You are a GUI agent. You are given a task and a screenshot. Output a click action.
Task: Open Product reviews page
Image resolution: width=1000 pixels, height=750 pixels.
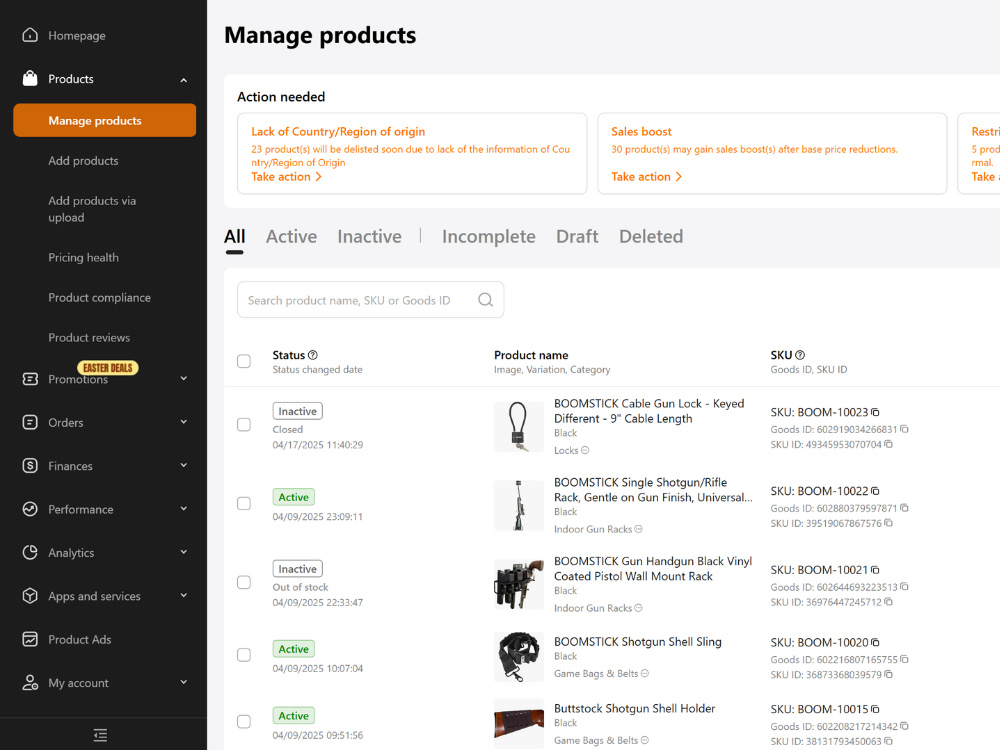coord(89,338)
